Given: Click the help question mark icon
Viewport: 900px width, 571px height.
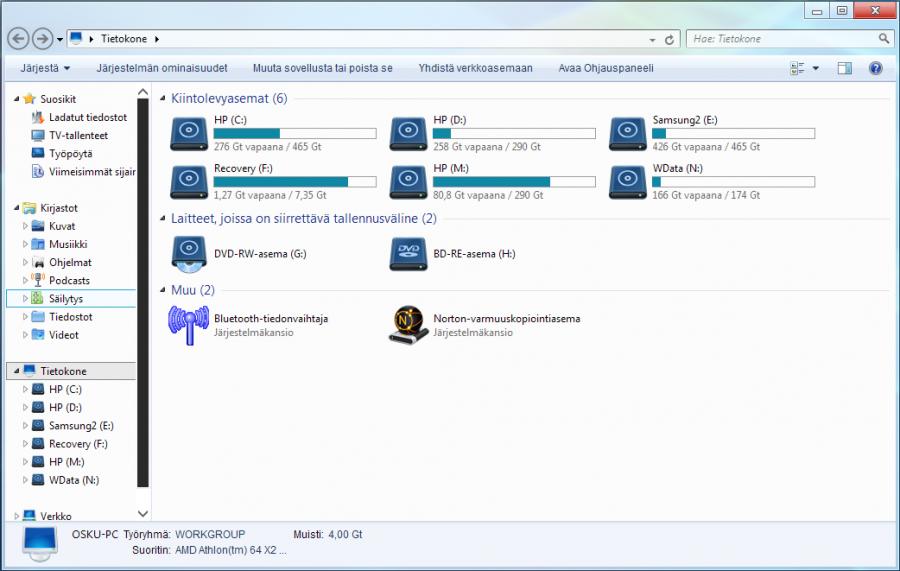Looking at the screenshot, I should point(876,68).
